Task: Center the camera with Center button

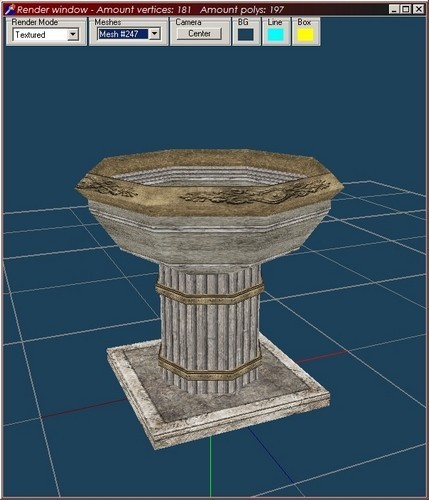Action: (x=199, y=34)
